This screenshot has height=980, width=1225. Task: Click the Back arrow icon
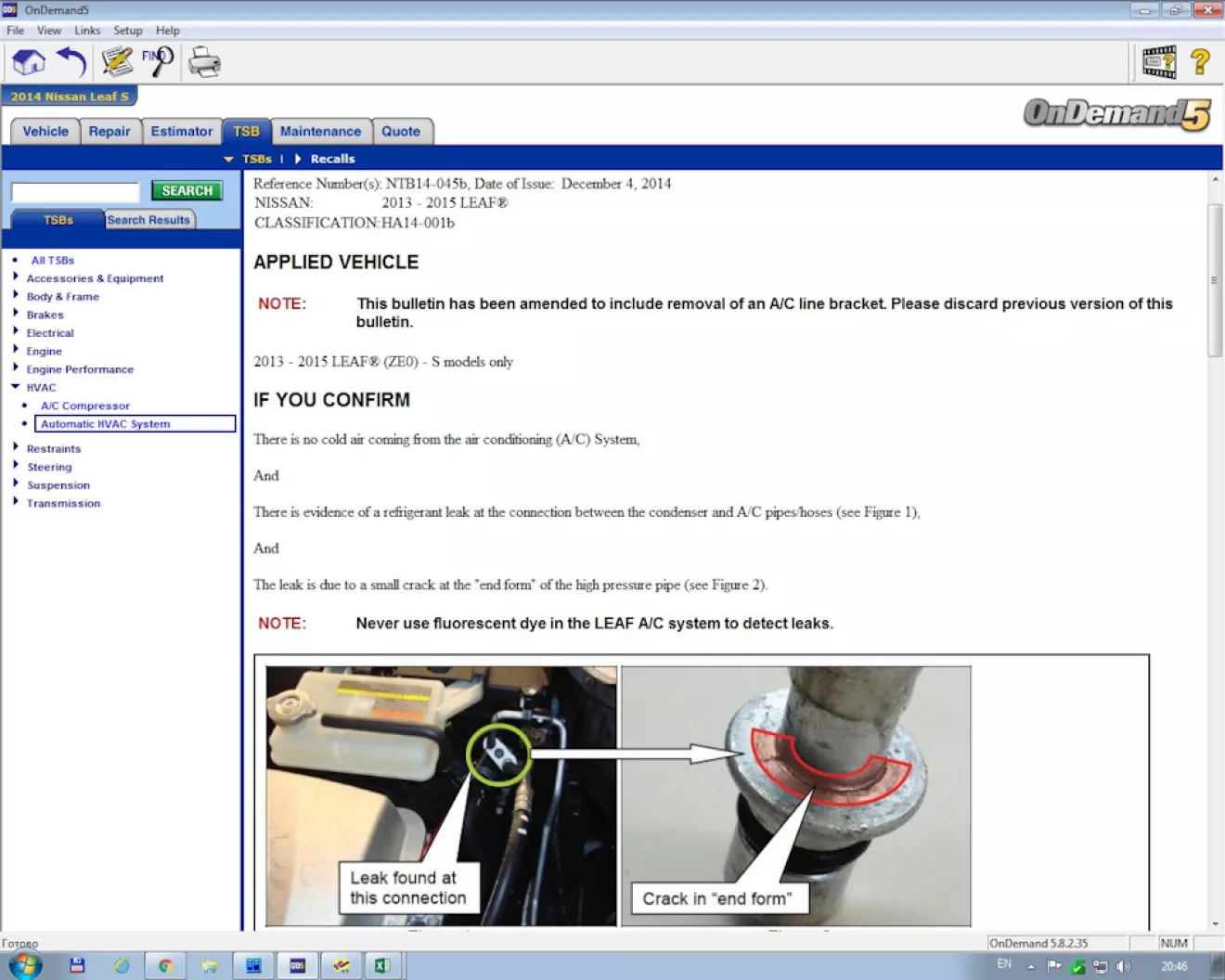[x=71, y=63]
